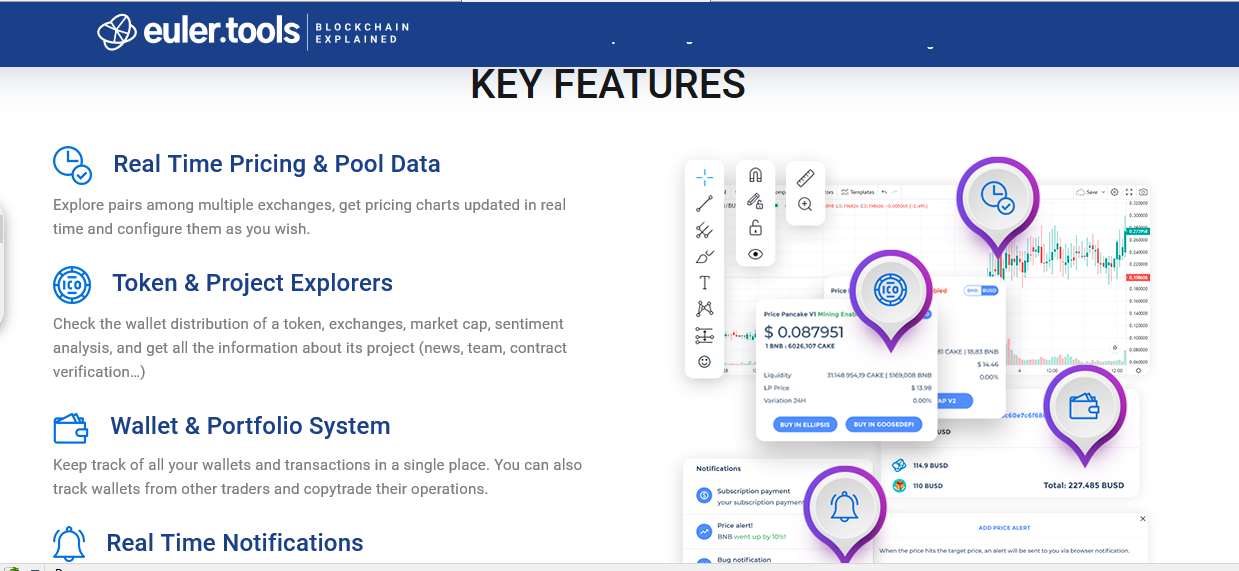Select the position measurement tool above the smiley
Screen dimensions: 1239x571
tap(704, 335)
